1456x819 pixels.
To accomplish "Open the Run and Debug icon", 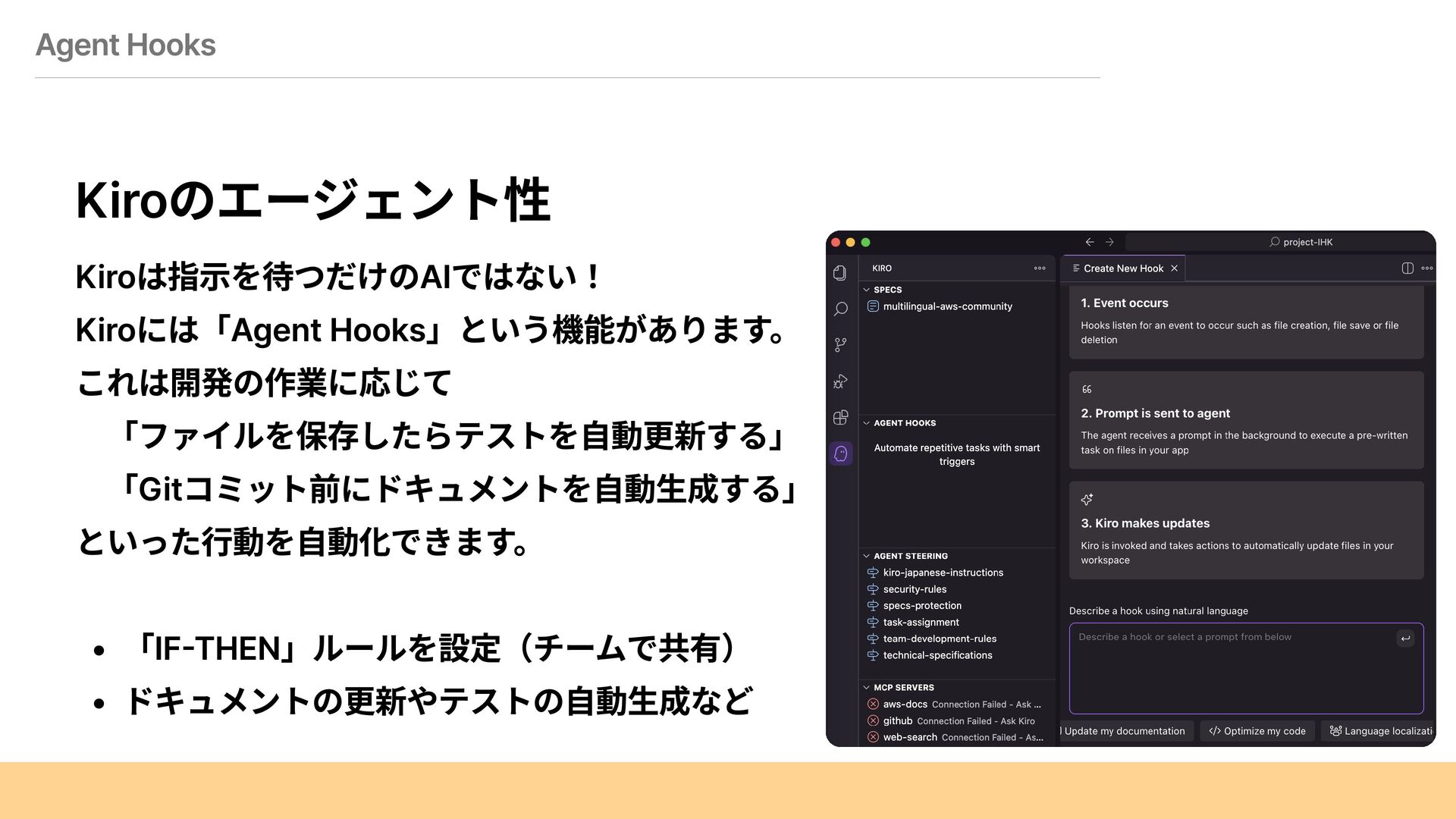I will point(840,381).
